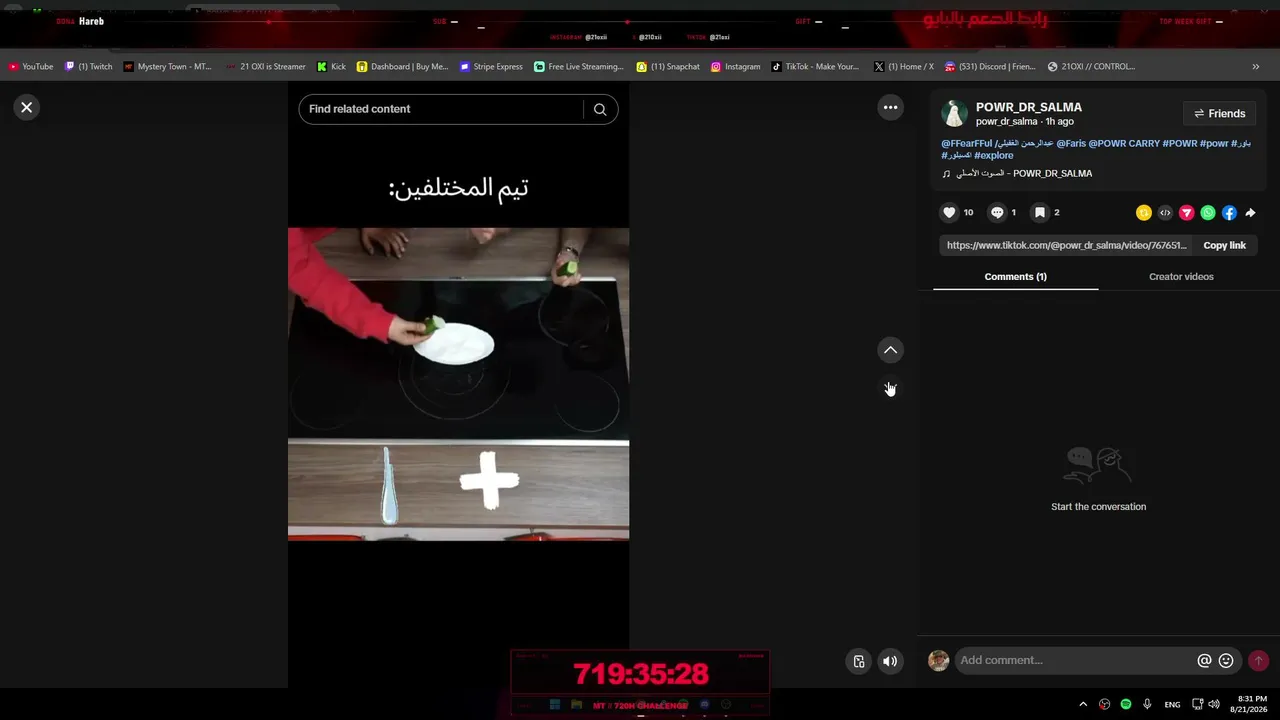Like the video with heart icon
1280x720 pixels.
(x=950, y=212)
